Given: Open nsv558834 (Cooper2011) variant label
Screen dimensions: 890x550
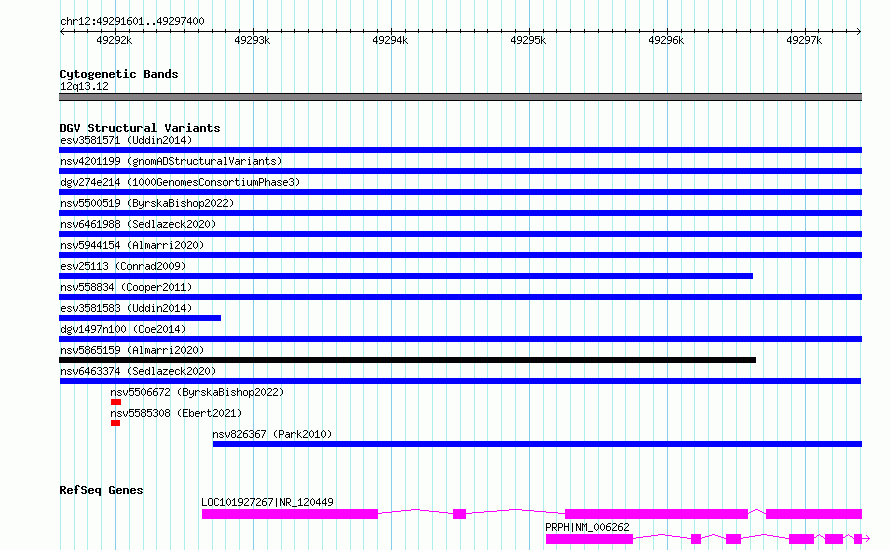Looking at the screenshot, I should point(126,287).
